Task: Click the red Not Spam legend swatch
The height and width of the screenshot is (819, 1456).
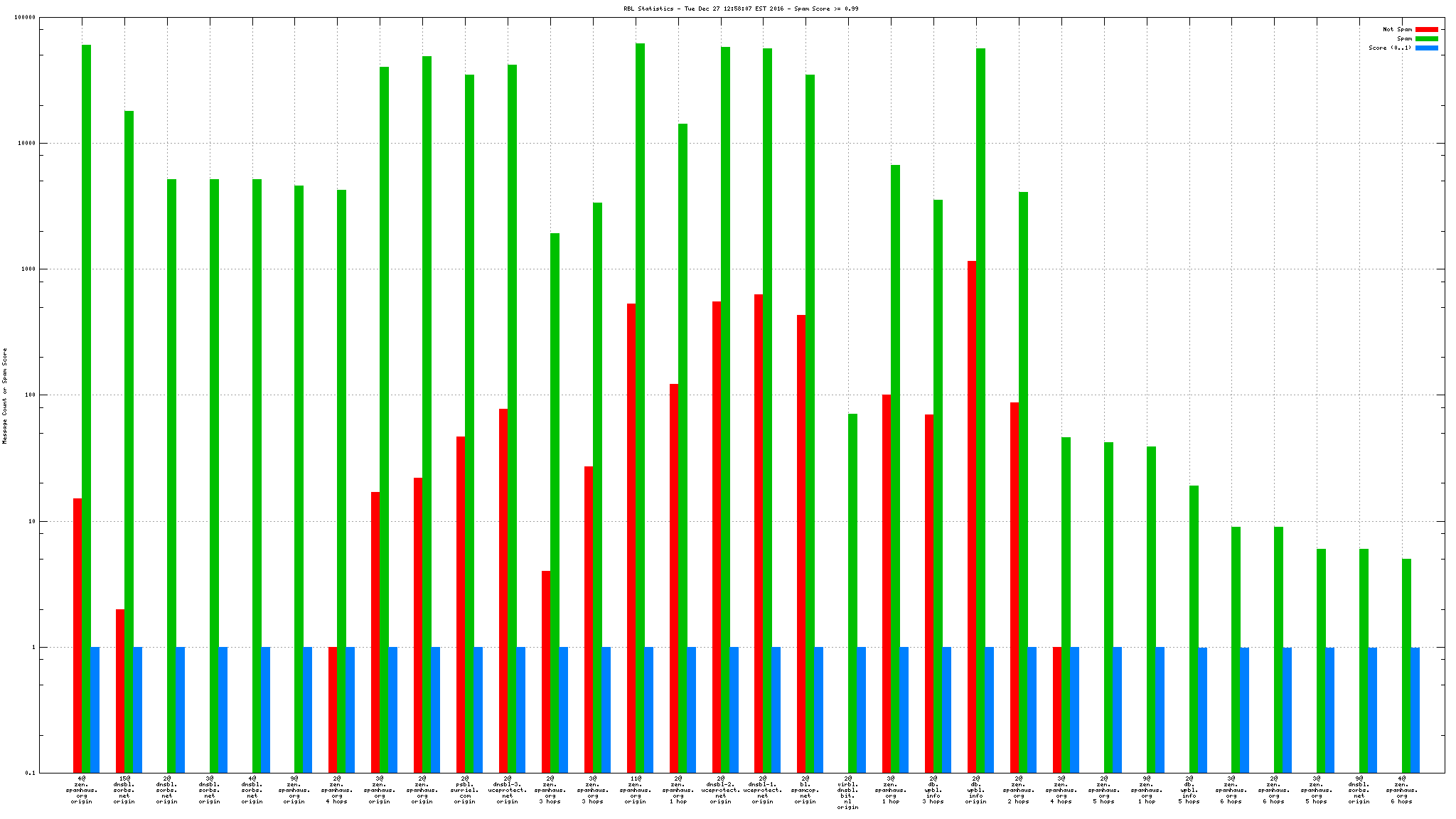Action: (1426, 29)
